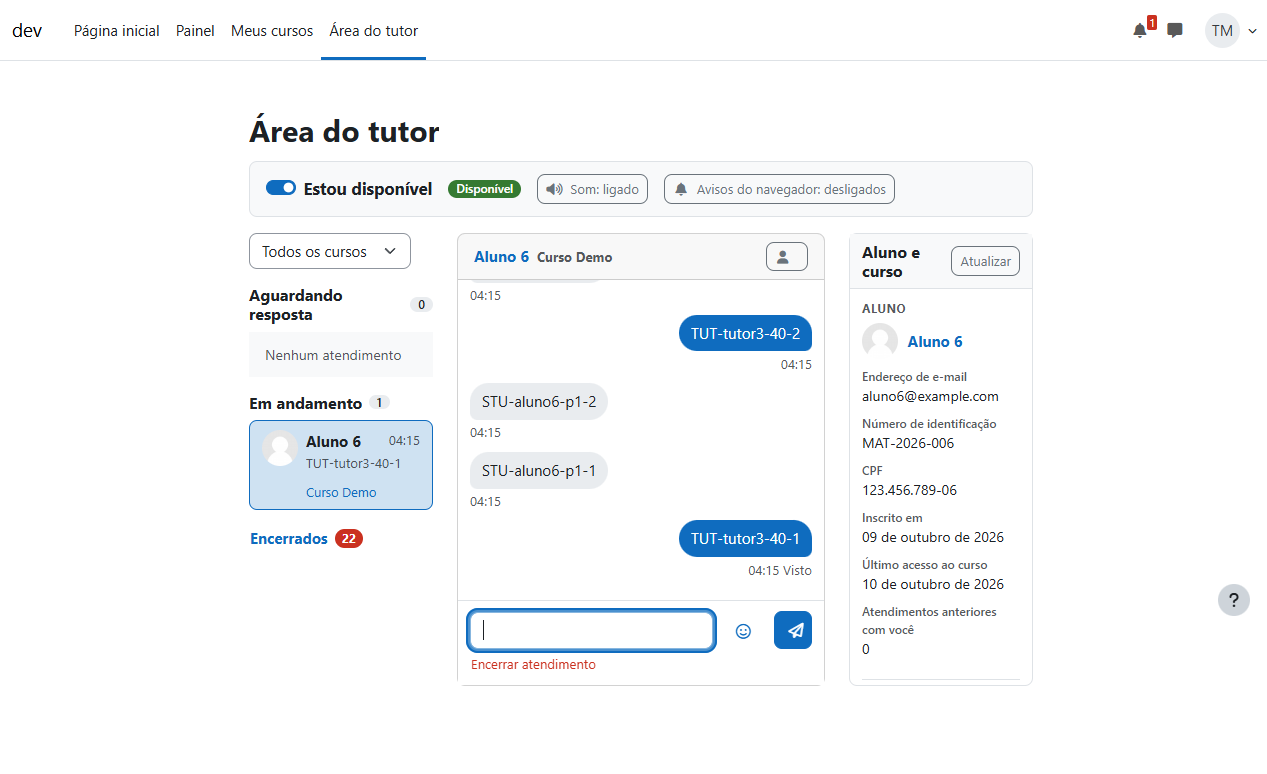Click Curso Demo label in chat header
The height and width of the screenshot is (774, 1267).
click(x=575, y=257)
